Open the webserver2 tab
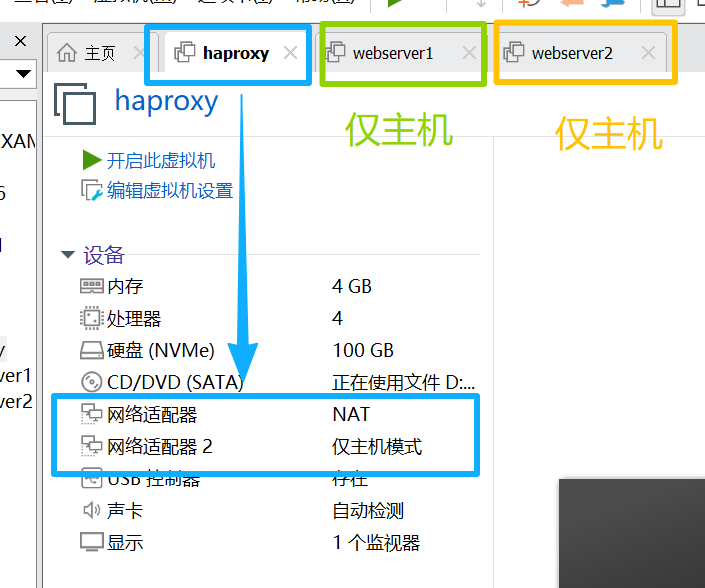 [580, 53]
